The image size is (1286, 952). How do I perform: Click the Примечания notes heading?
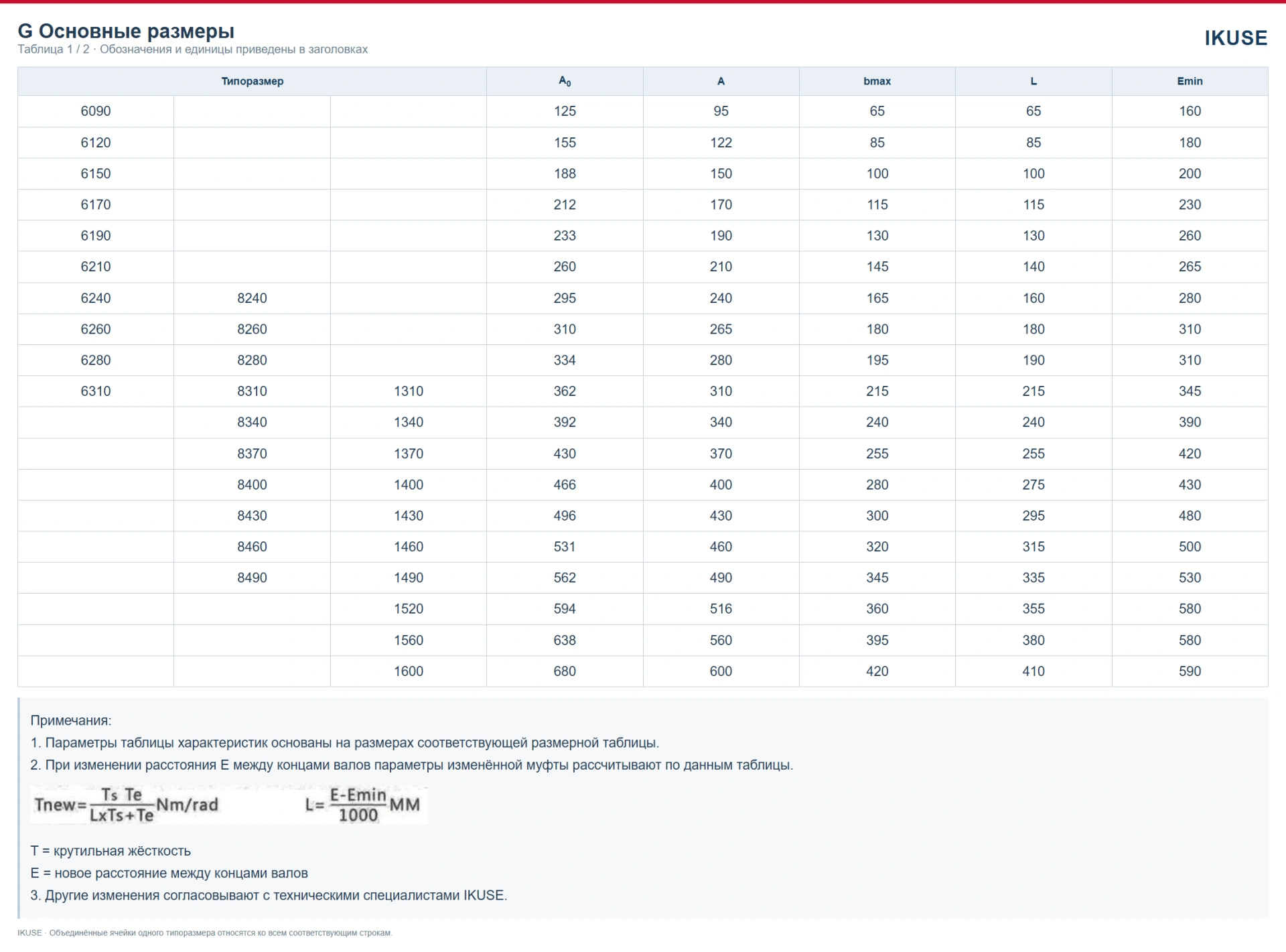point(71,721)
